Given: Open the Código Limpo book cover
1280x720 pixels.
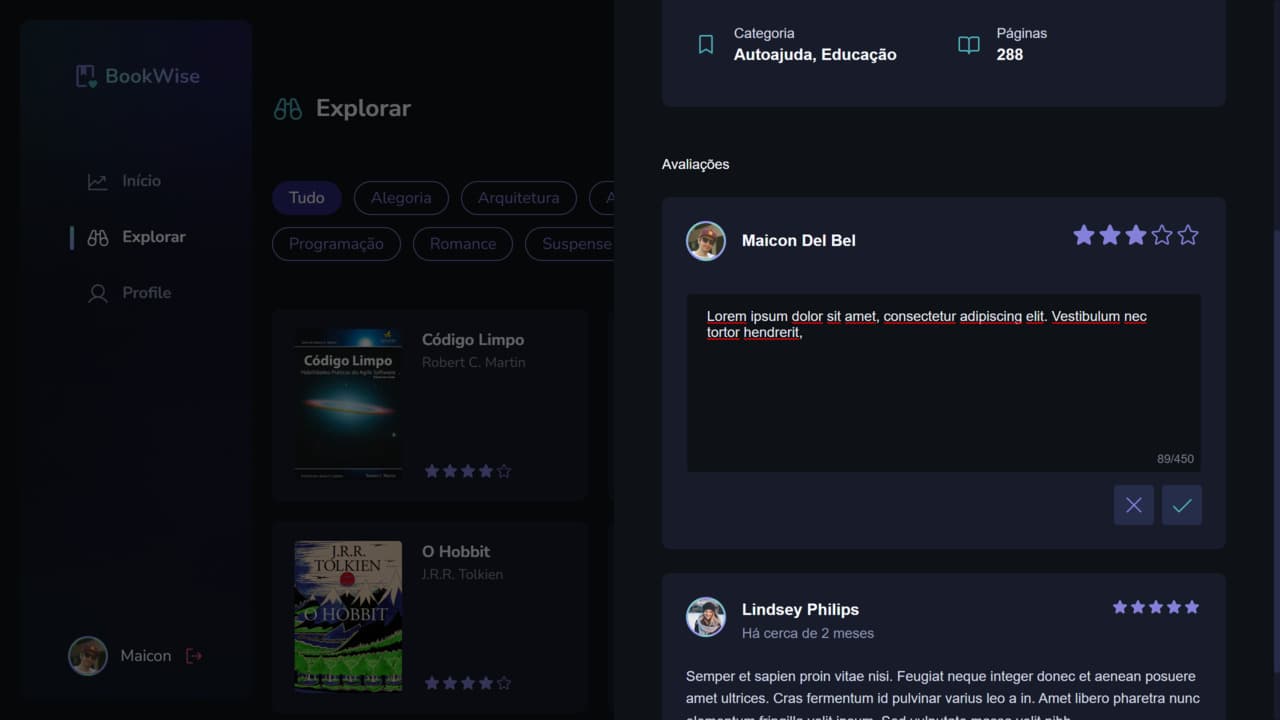Looking at the screenshot, I should click(x=347, y=403).
